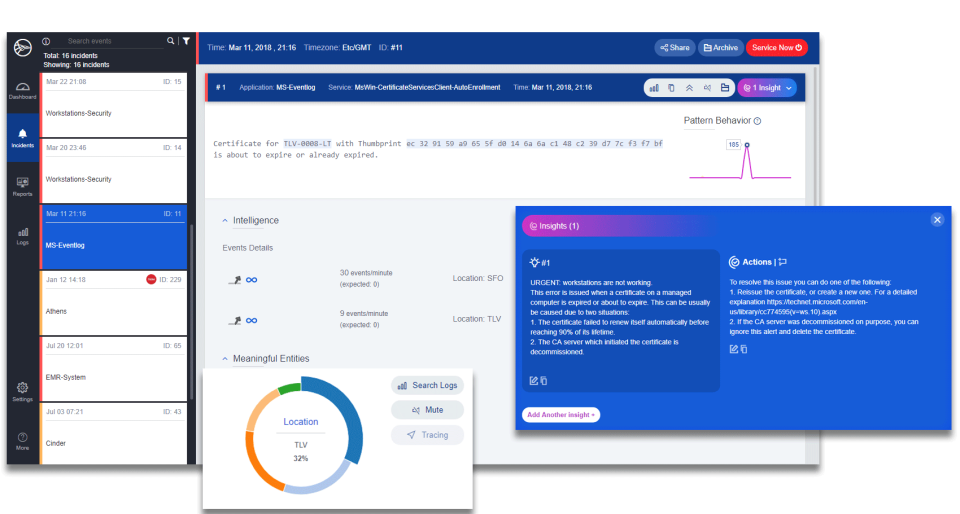
Task: Click Add Another insight button
Action: click(561, 415)
